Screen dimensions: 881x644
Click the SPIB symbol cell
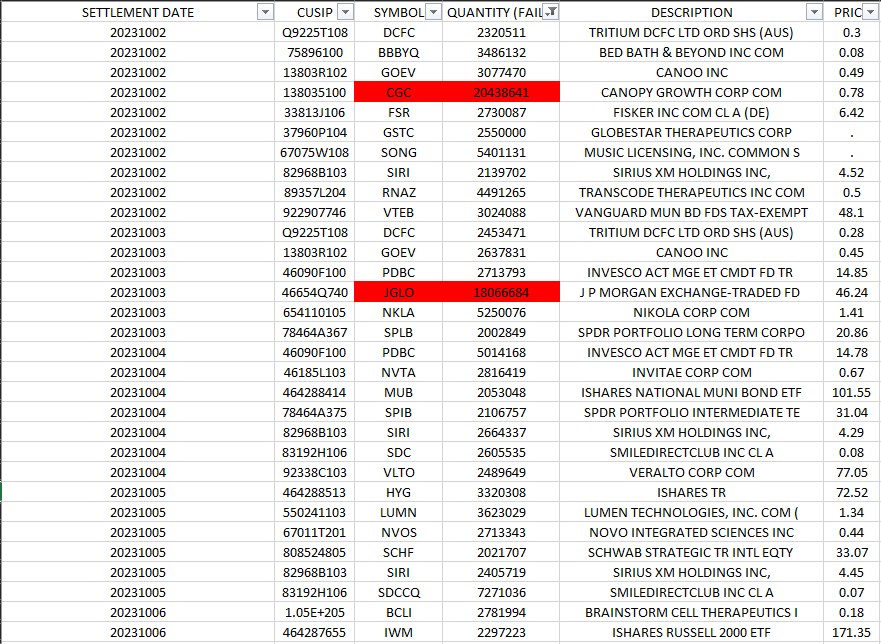click(398, 412)
